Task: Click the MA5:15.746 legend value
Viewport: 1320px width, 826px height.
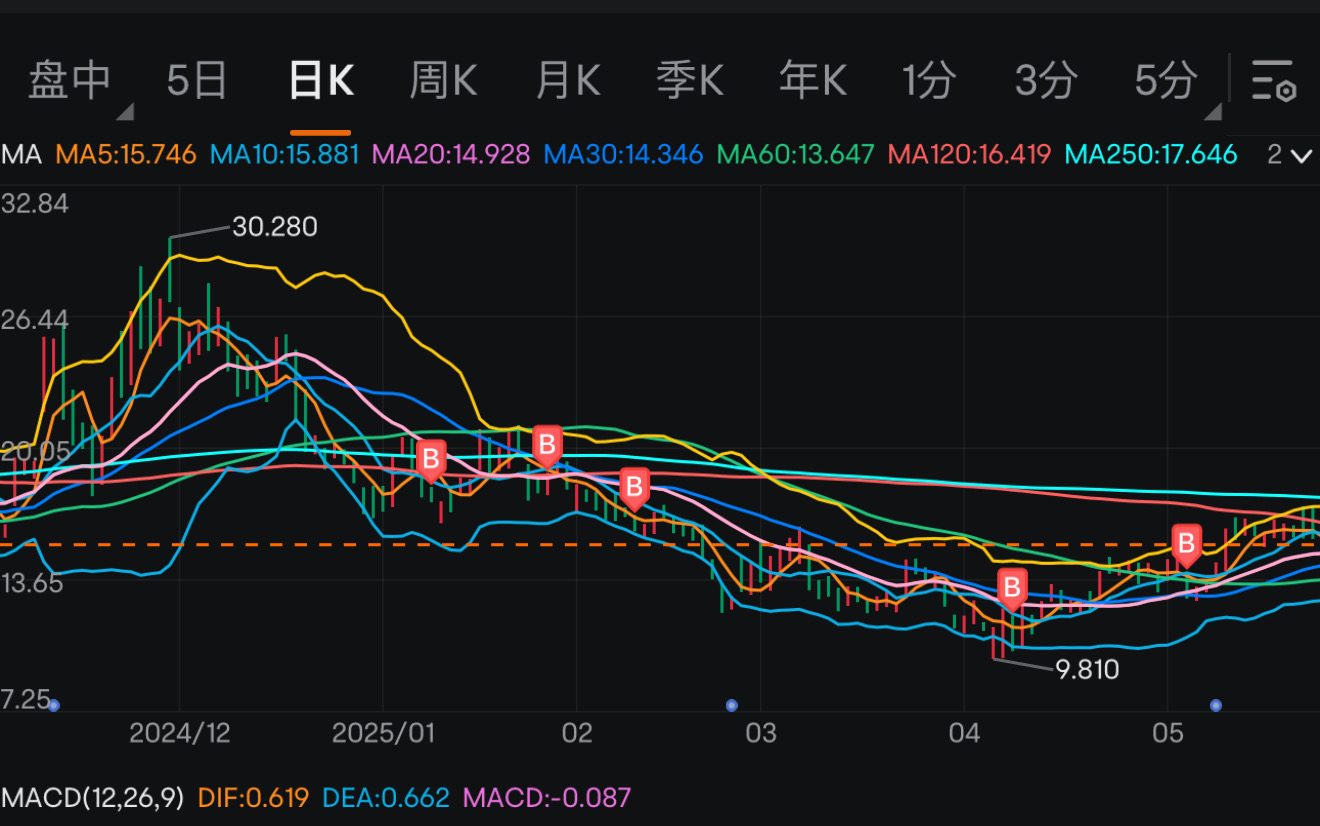Action: click(x=126, y=155)
